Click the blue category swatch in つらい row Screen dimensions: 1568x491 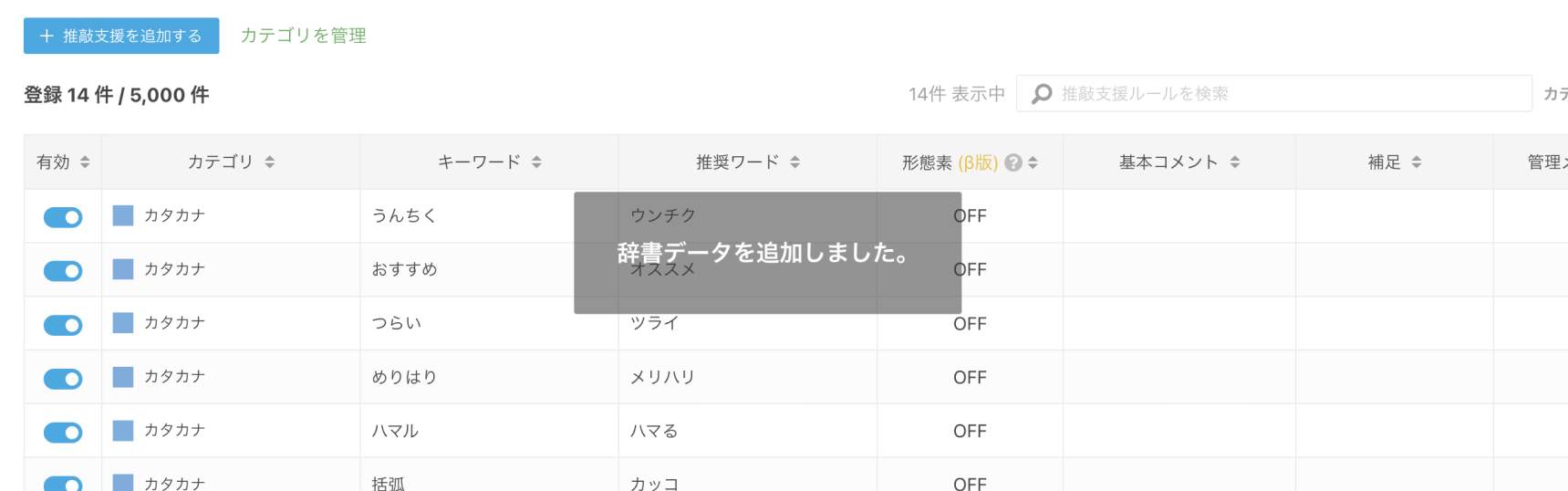point(123,322)
